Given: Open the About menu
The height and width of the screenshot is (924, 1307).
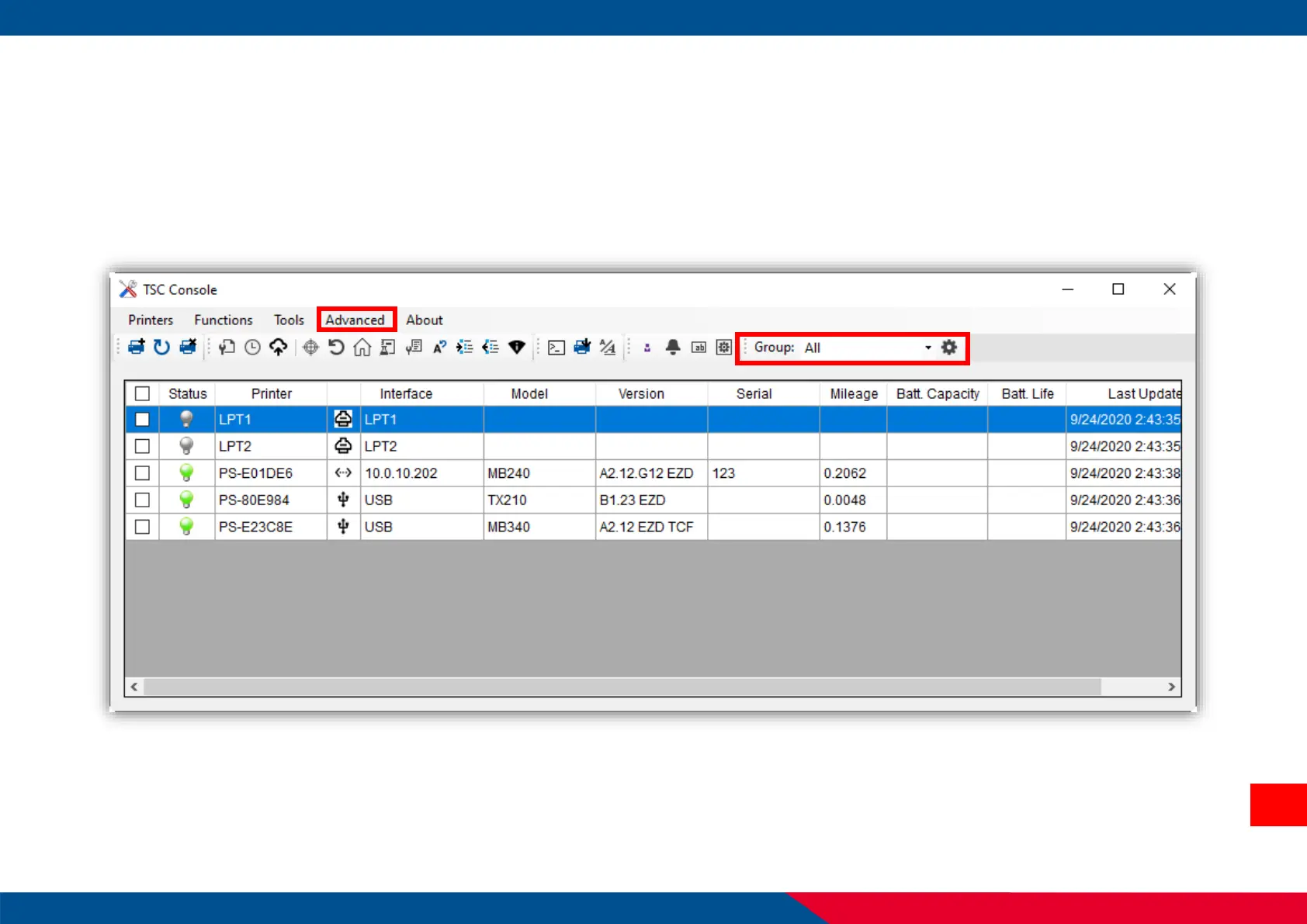Looking at the screenshot, I should pos(425,320).
